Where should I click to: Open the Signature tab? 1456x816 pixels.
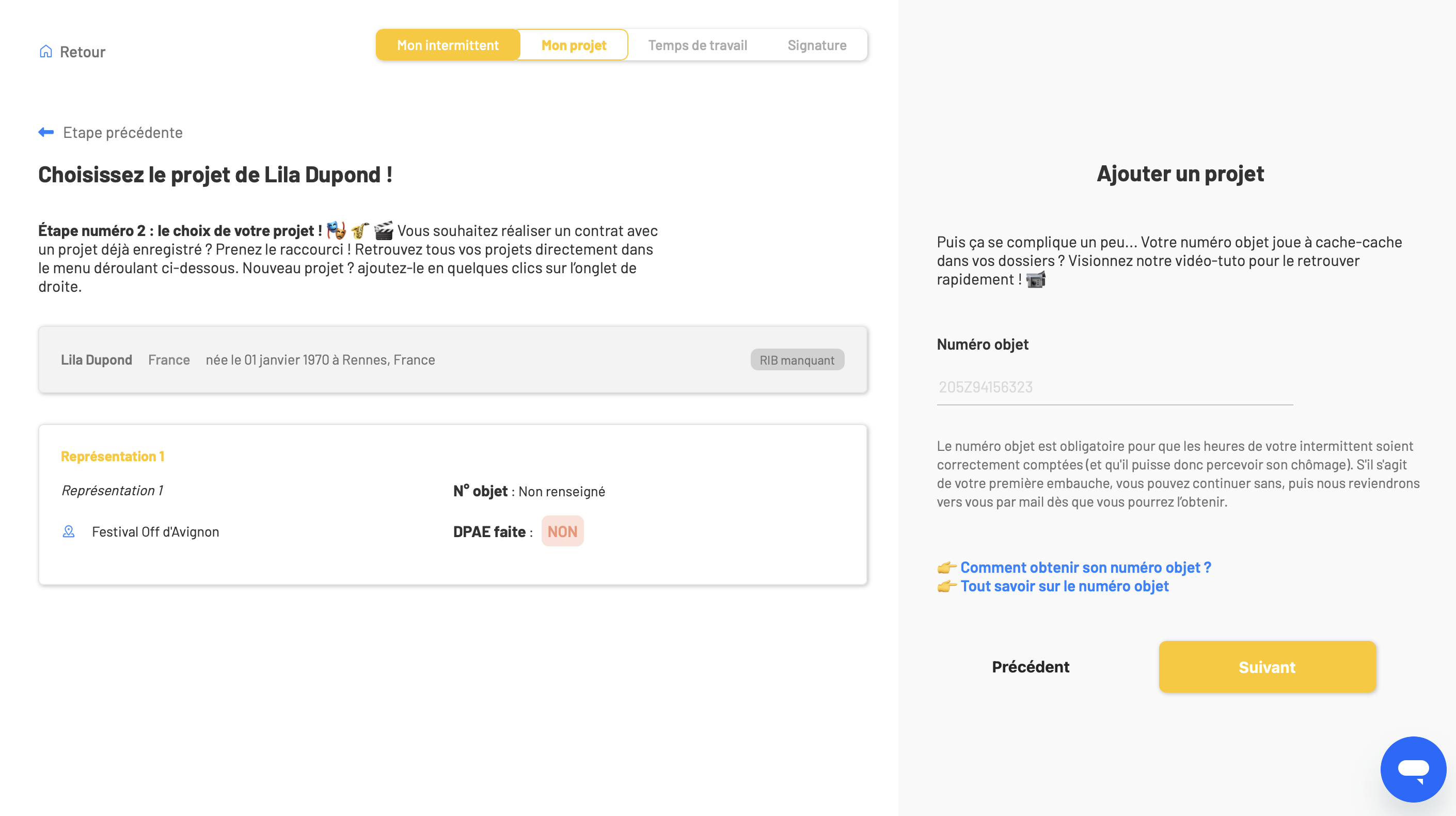click(817, 45)
